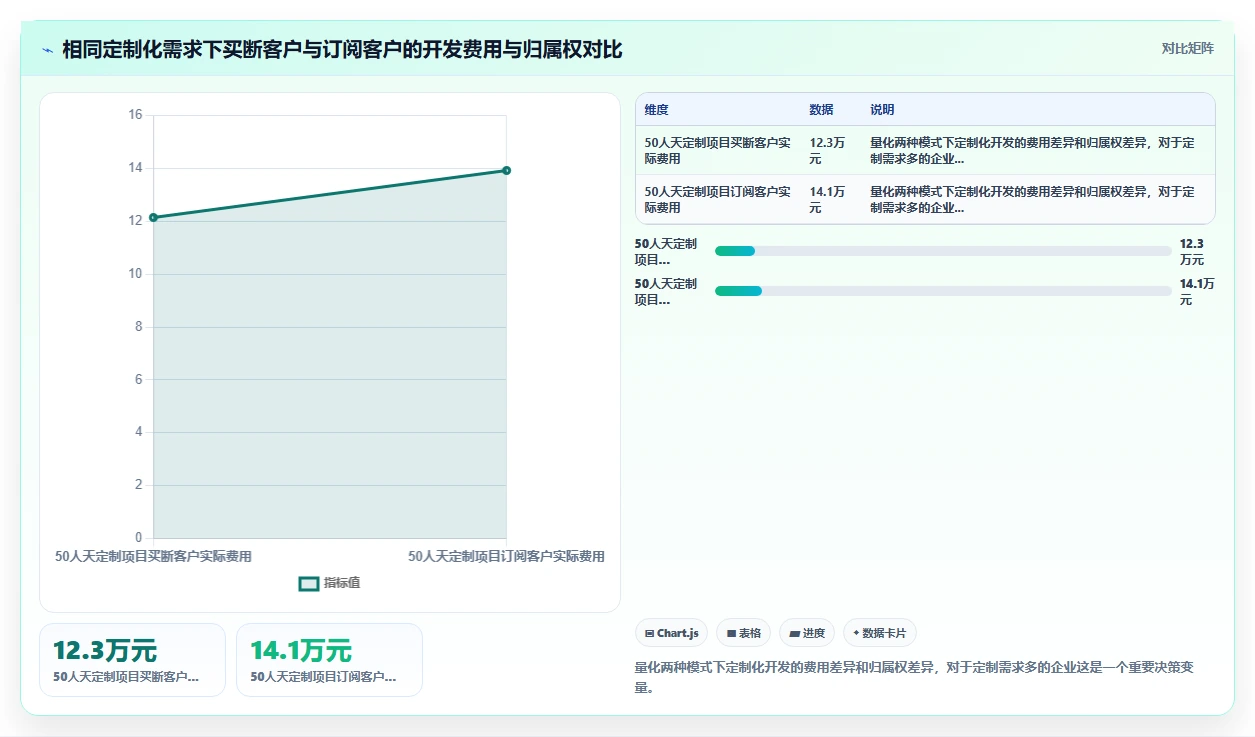This screenshot has height=737, width=1255.
Task: Click the chart data point at 14.1
Action: point(507,170)
